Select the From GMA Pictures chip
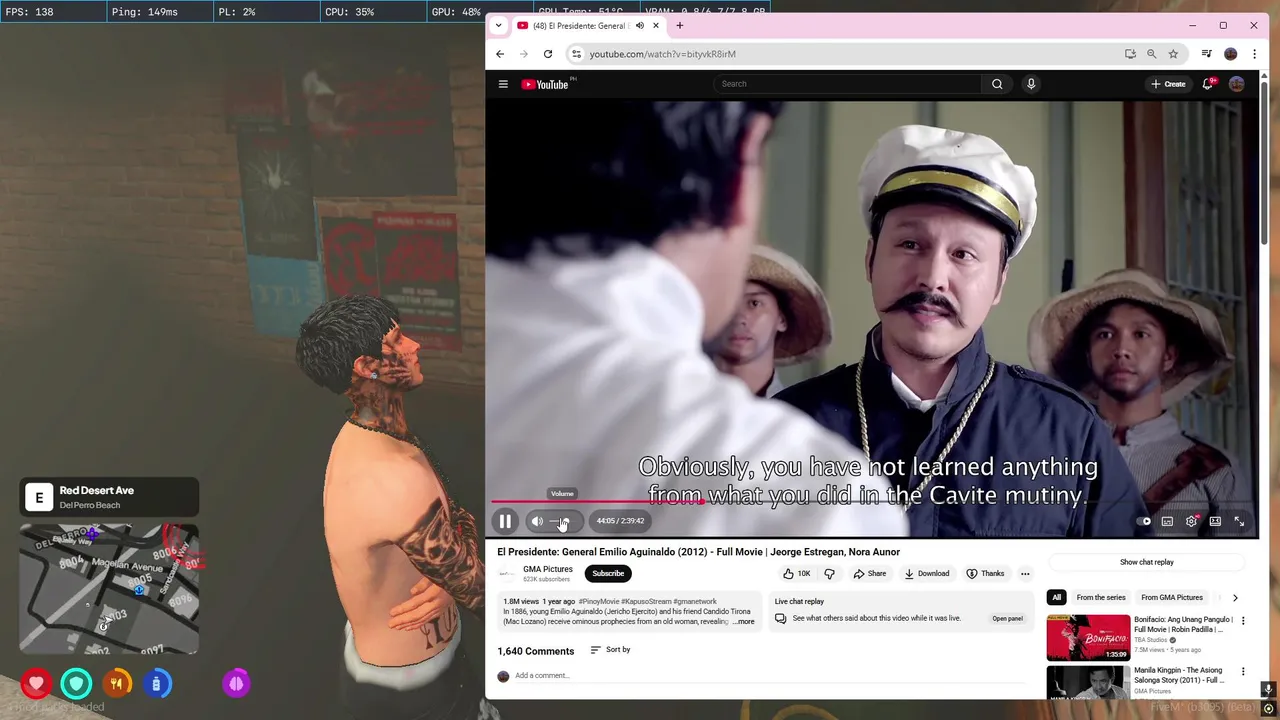 coord(1172,598)
